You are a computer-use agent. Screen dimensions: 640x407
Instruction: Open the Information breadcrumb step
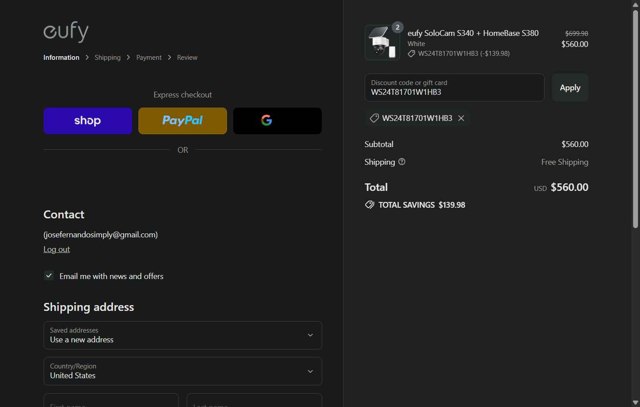61,58
